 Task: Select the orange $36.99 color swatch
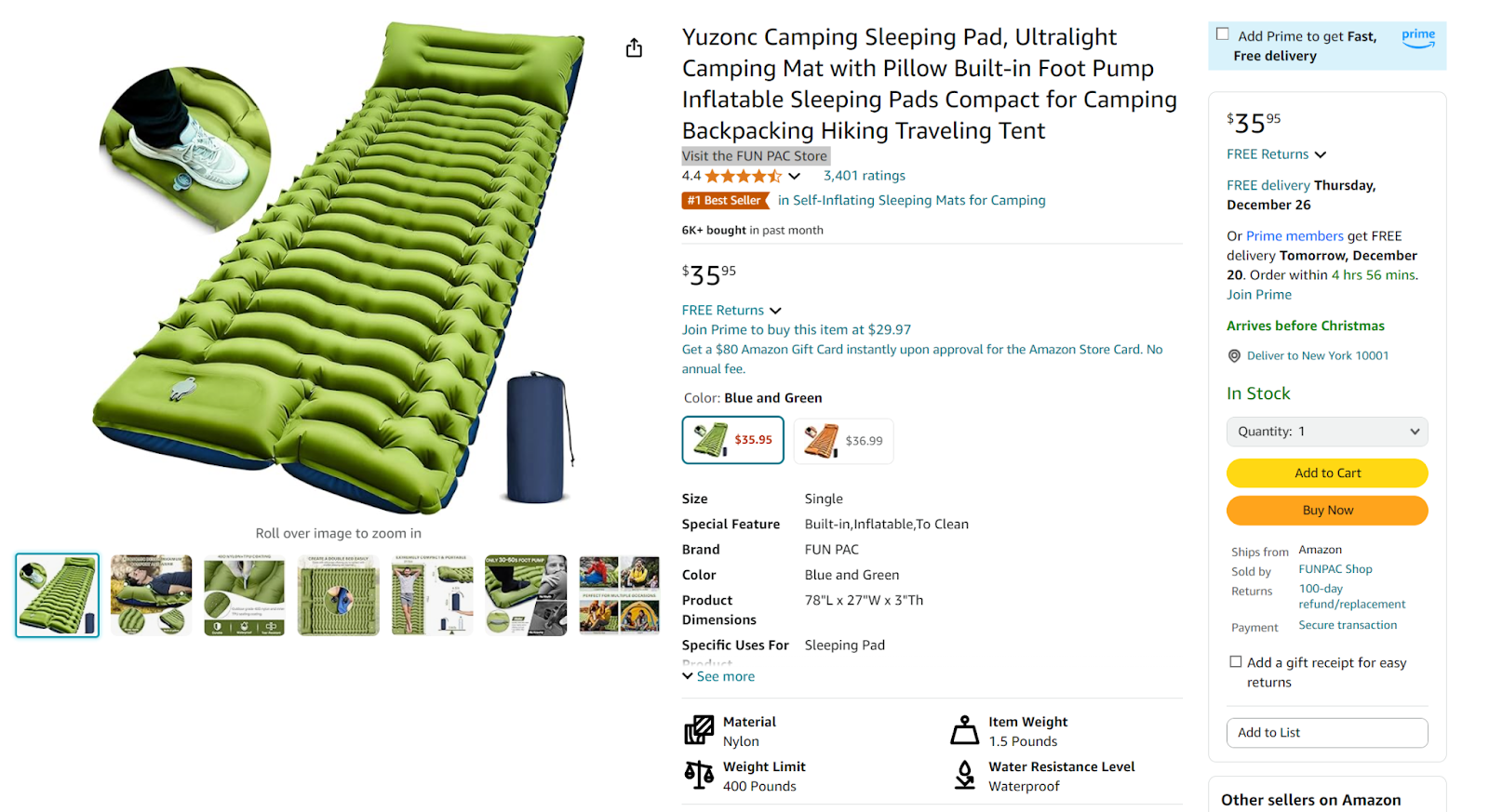[x=842, y=440]
